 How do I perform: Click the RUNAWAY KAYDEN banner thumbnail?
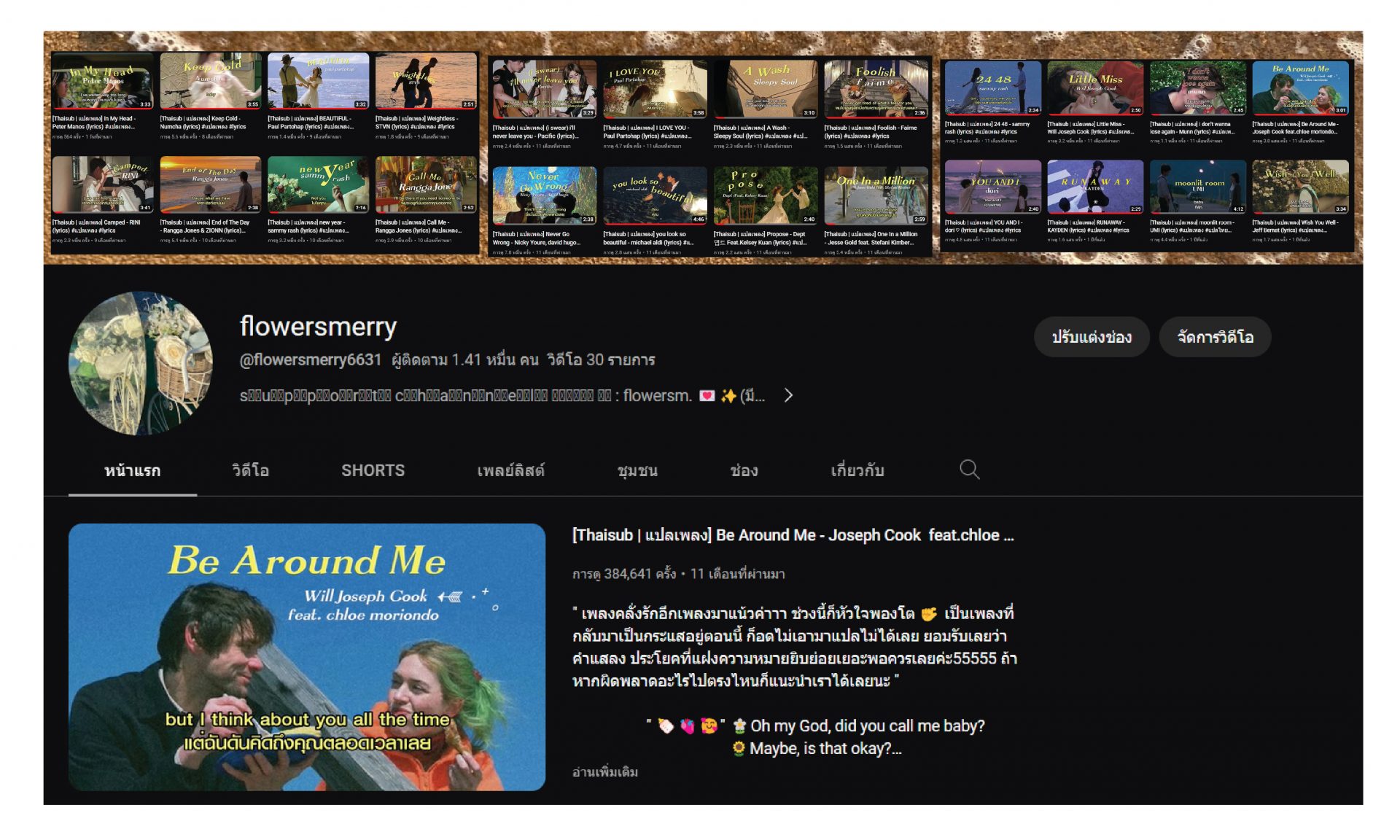tap(1095, 187)
